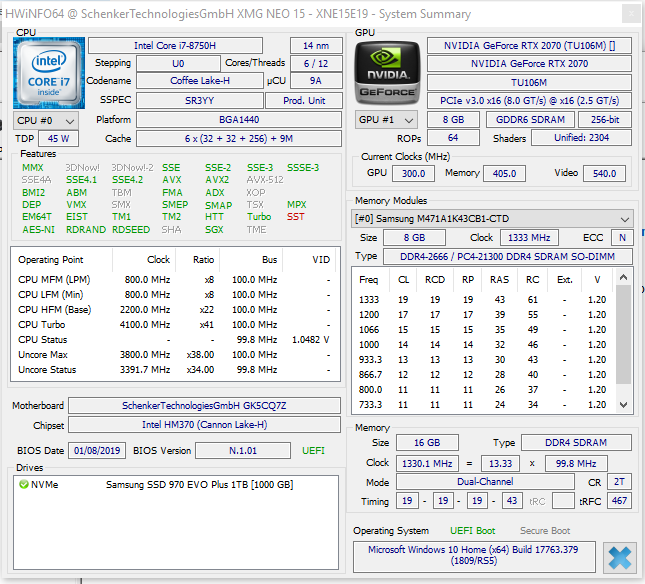
Task: Click the 256-bit bus width field
Action: (x=605, y=120)
